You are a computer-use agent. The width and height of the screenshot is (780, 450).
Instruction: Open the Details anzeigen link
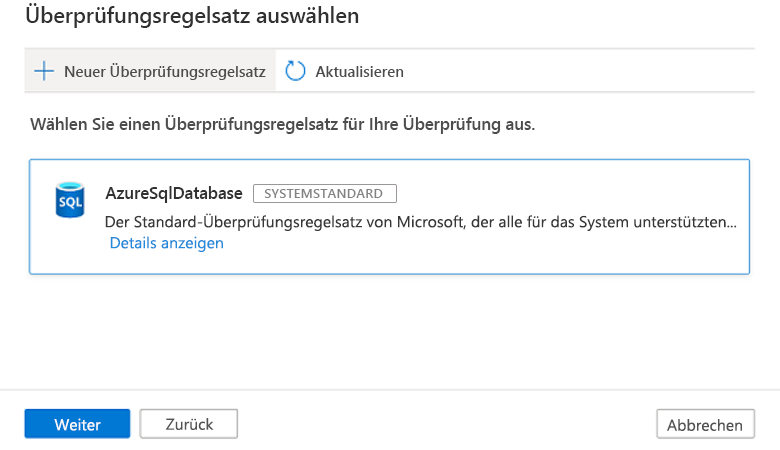pyautogui.click(x=167, y=243)
